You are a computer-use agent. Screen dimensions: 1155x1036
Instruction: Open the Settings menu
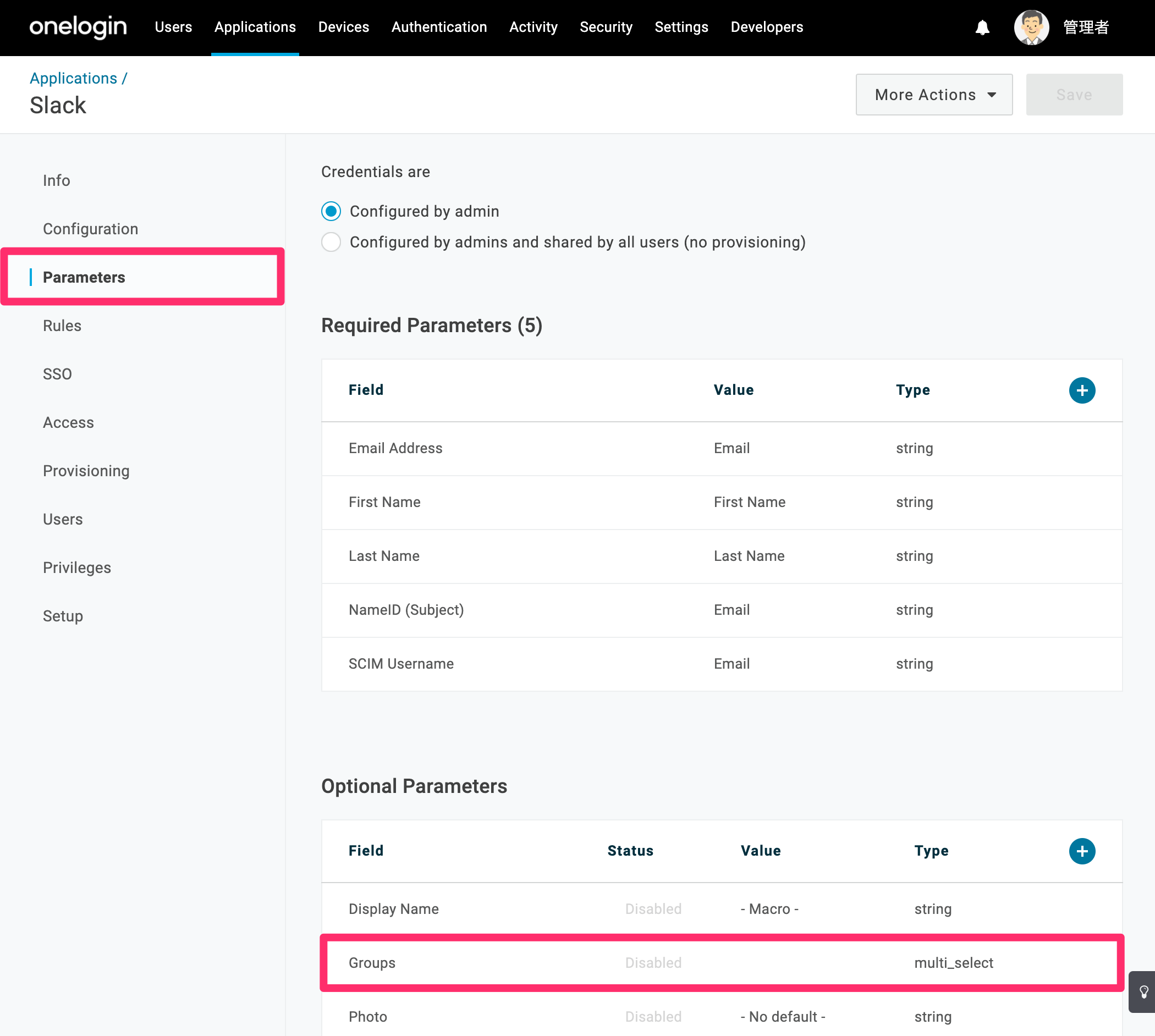681,27
